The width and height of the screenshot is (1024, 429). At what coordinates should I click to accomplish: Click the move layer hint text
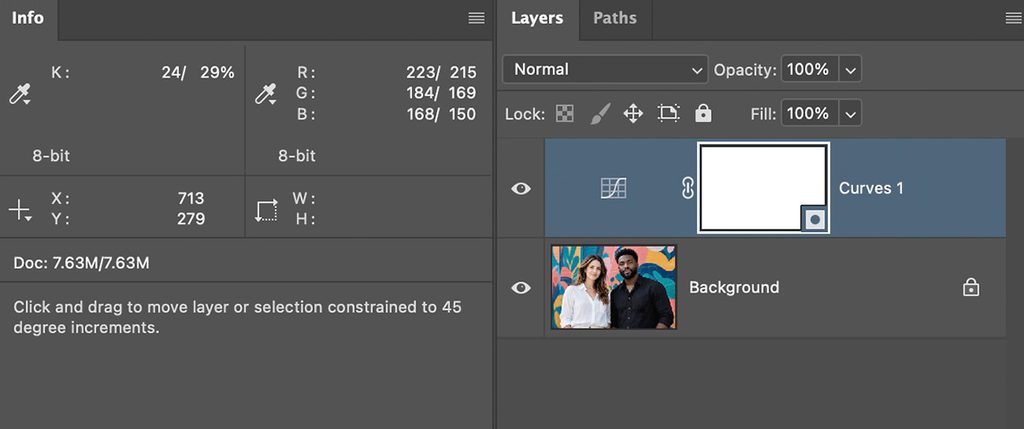pyautogui.click(x=238, y=317)
